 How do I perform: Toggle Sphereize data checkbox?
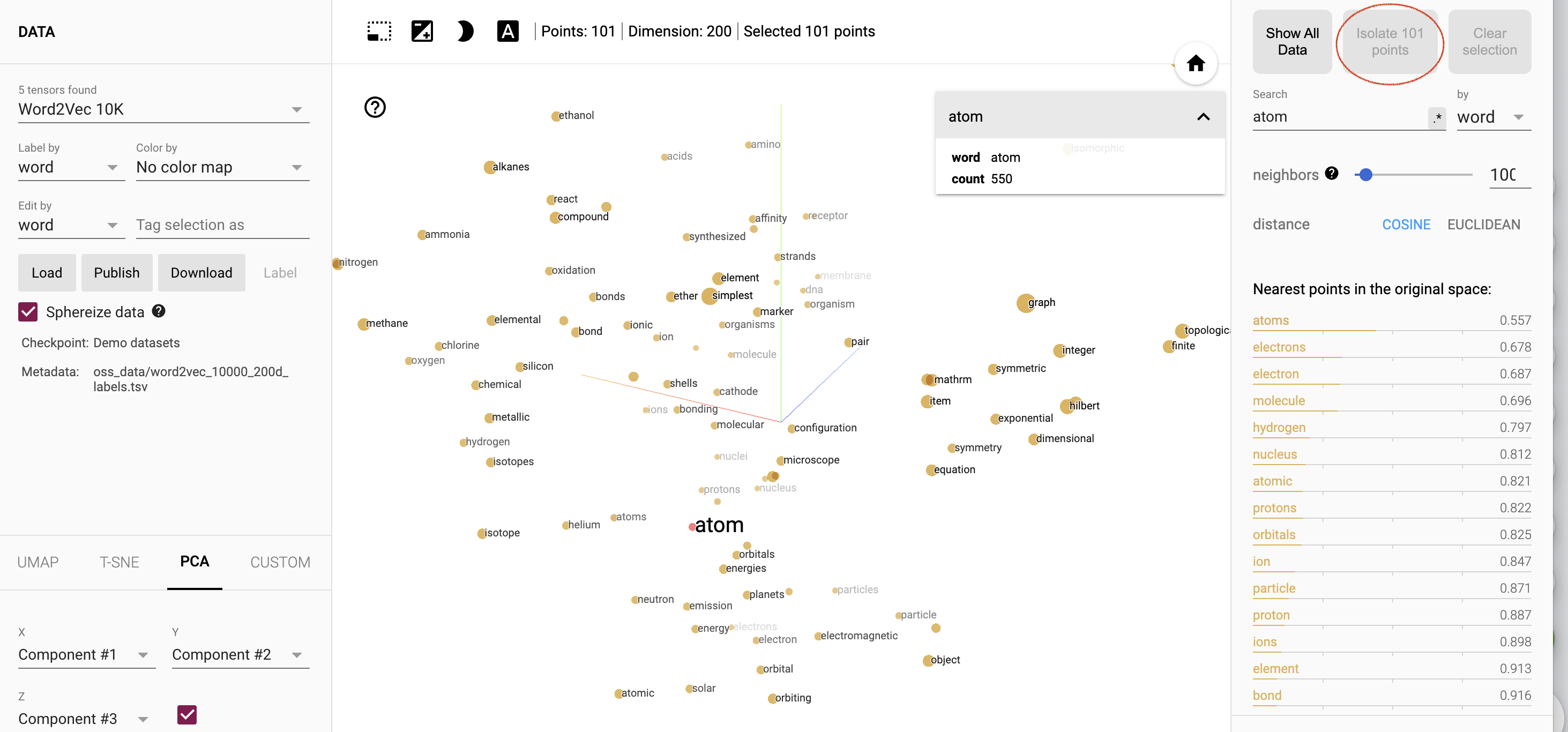pos(27,312)
